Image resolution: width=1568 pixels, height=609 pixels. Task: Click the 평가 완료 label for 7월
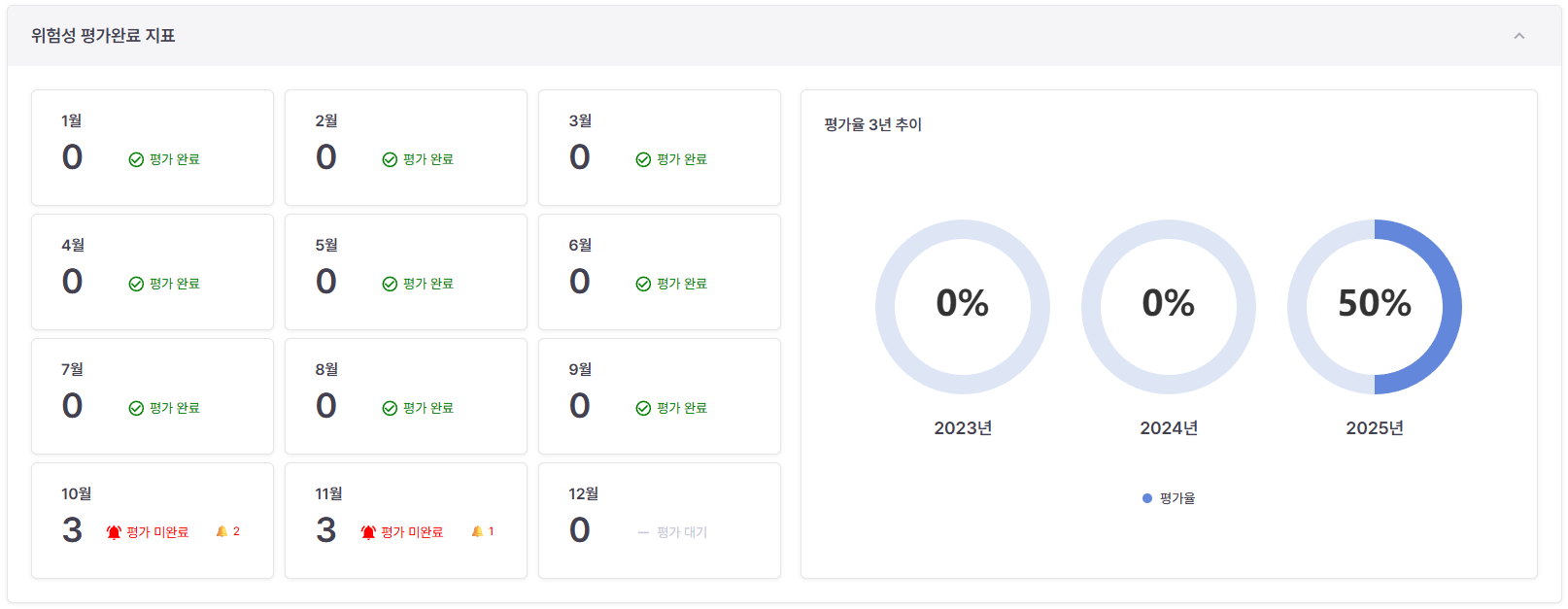tap(175, 408)
